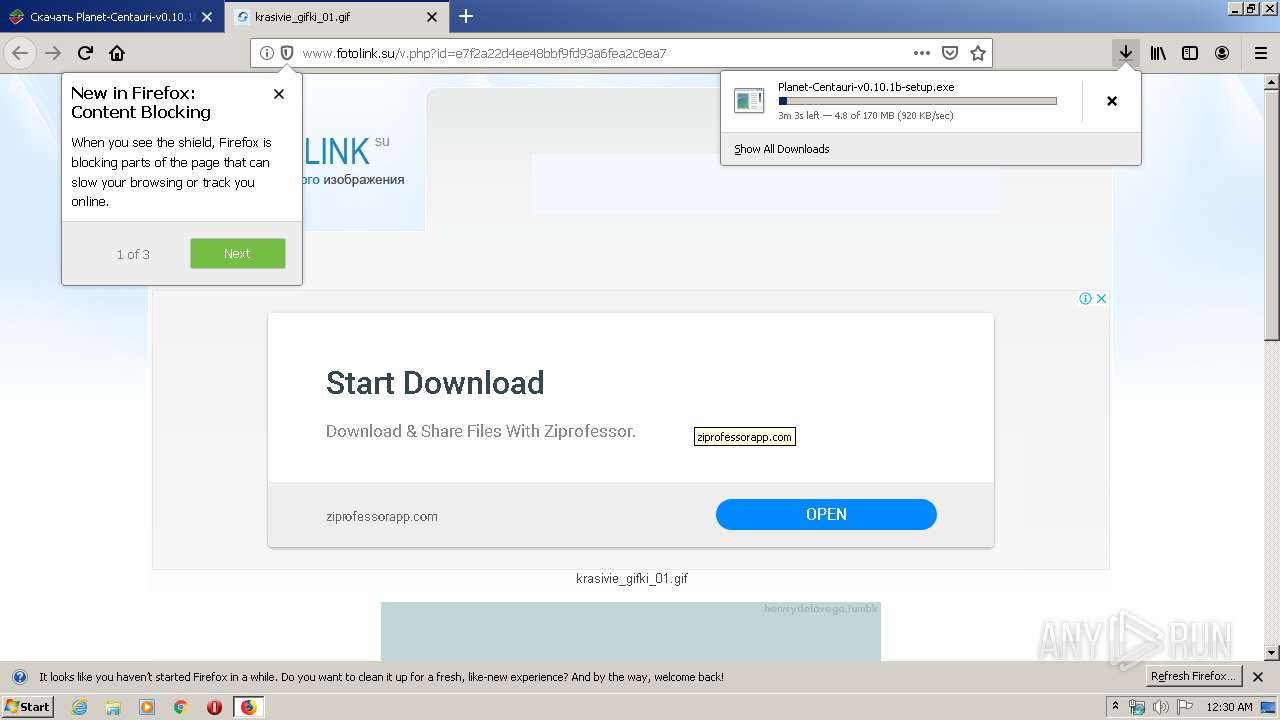Image resolution: width=1280 pixels, height=720 pixels.
Task: Open Firefox account icon
Action: point(1222,53)
